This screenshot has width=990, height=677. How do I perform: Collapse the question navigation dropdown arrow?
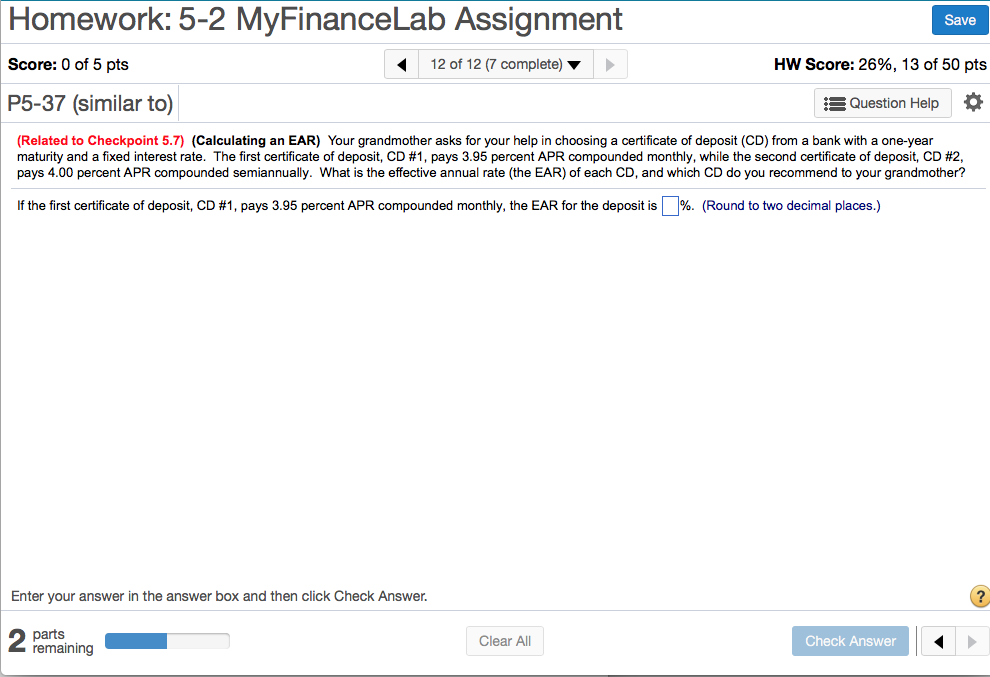[574, 63]
